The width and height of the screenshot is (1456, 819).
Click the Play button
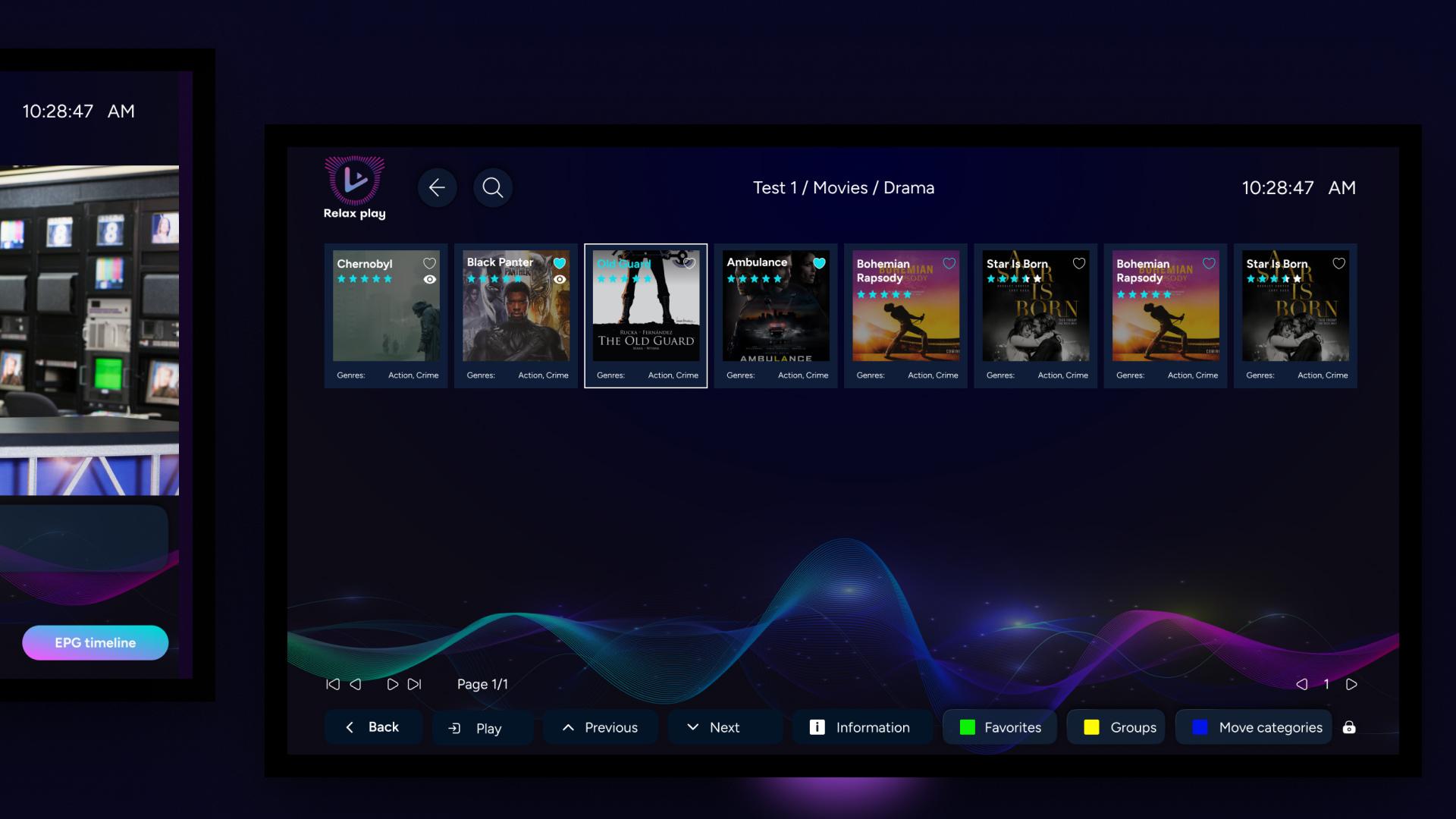click(x=482, y=728)
